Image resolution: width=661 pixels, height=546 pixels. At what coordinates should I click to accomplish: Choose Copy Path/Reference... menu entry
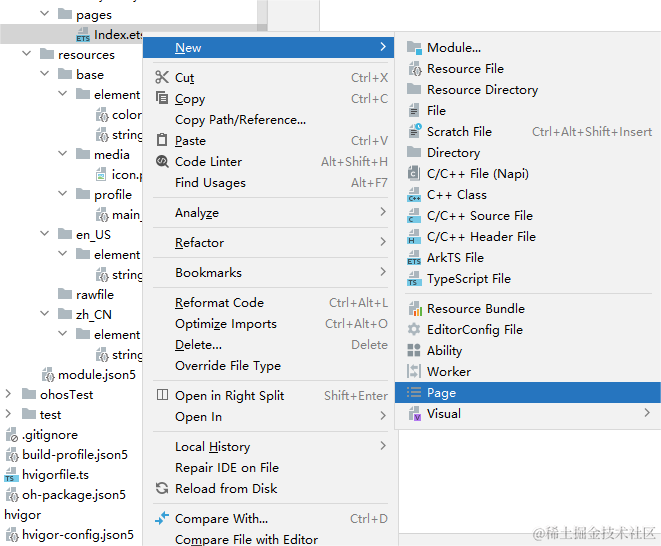(270, 120)
